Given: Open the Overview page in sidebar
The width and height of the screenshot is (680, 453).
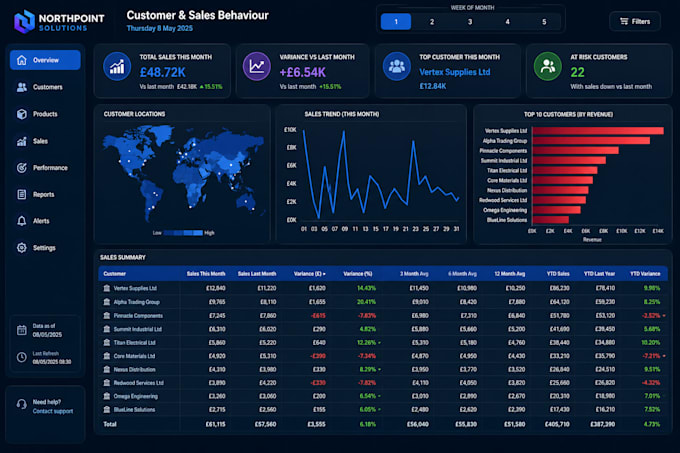Looking at the screenshot, I should pos(45,60).
